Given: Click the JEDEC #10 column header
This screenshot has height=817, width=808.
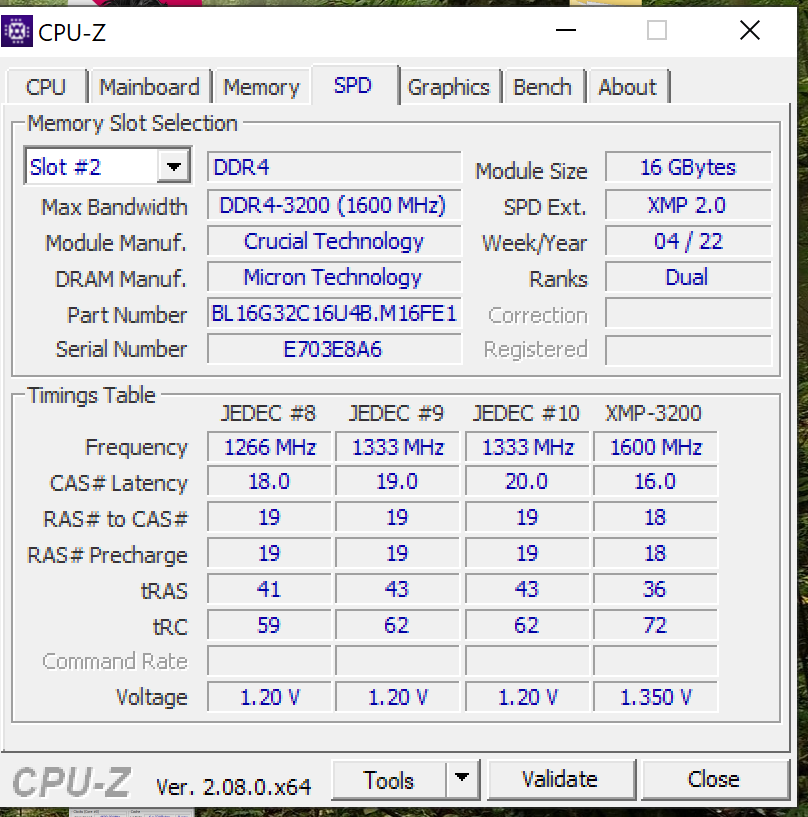Looking at the screenshot, I should coord(526,413).
